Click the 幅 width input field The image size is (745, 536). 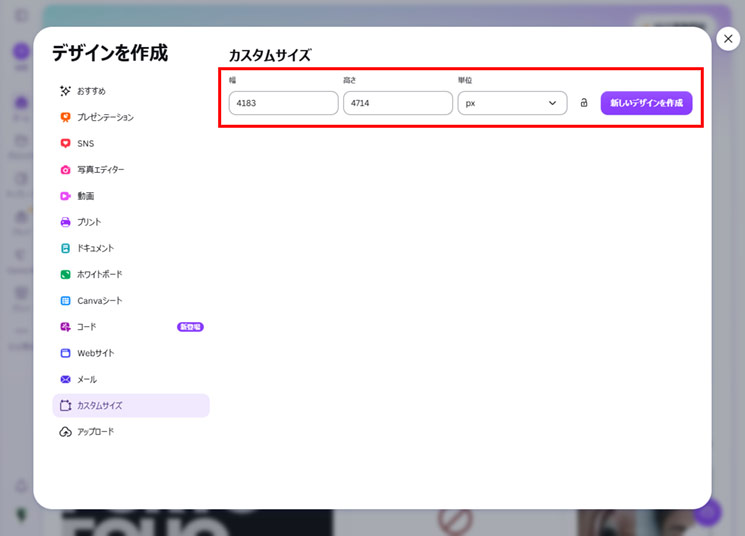(284, 103)
